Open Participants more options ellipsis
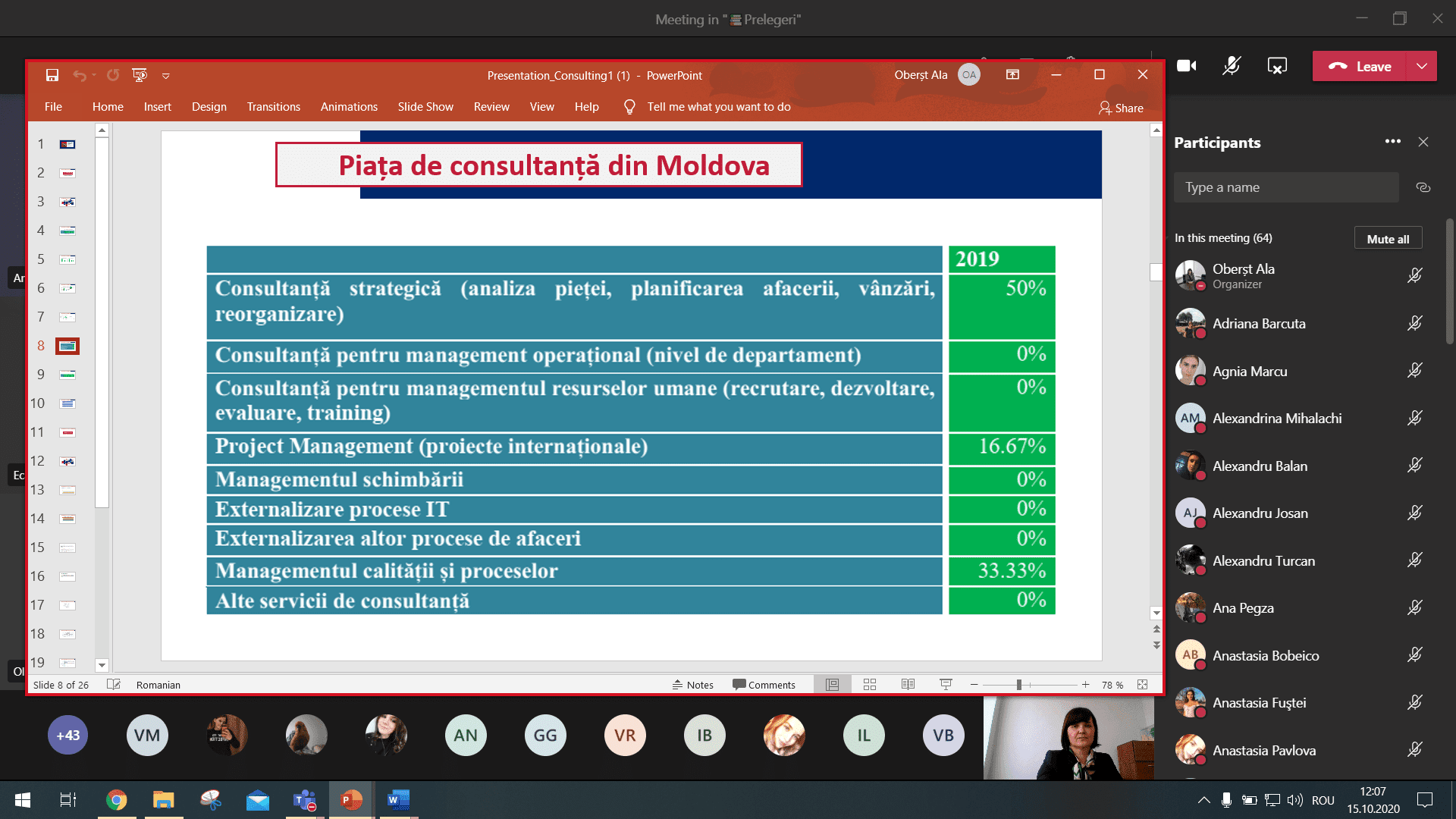Viewport: 1456px width, 819px height. tap(1393, 142)
